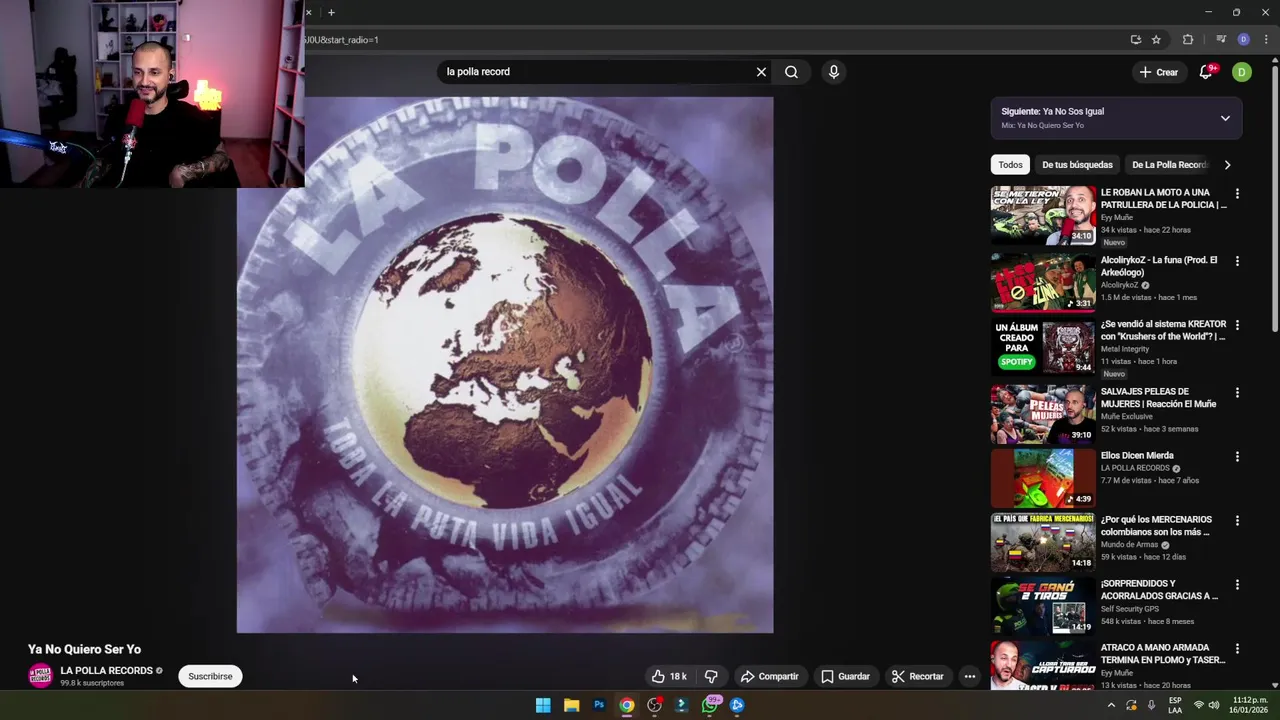Open File Explorer from the taskbar
1280x720 pixels.
pos(571,705)
